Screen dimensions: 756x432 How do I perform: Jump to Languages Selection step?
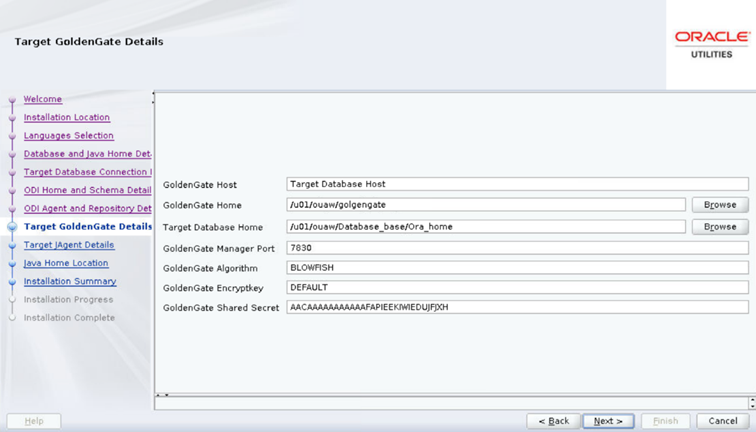click(69, 135)
